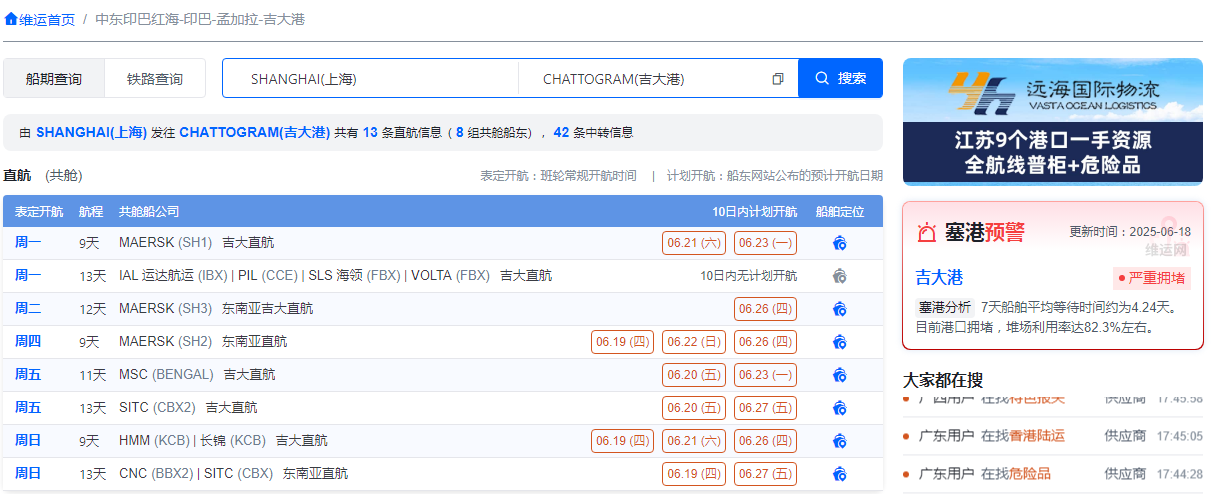Open ship tracking for MSC (BENGAL) row
Screen dimensions: 1232x494
840,375
